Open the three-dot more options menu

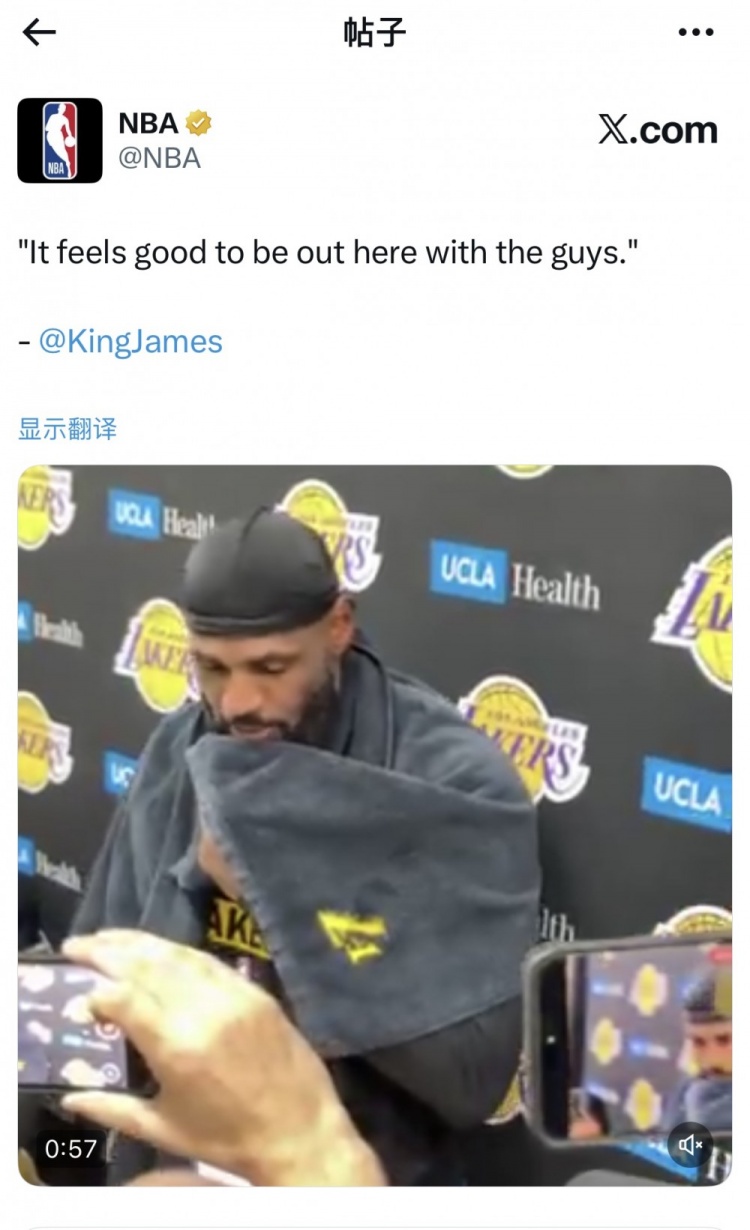tap(696, 33)
